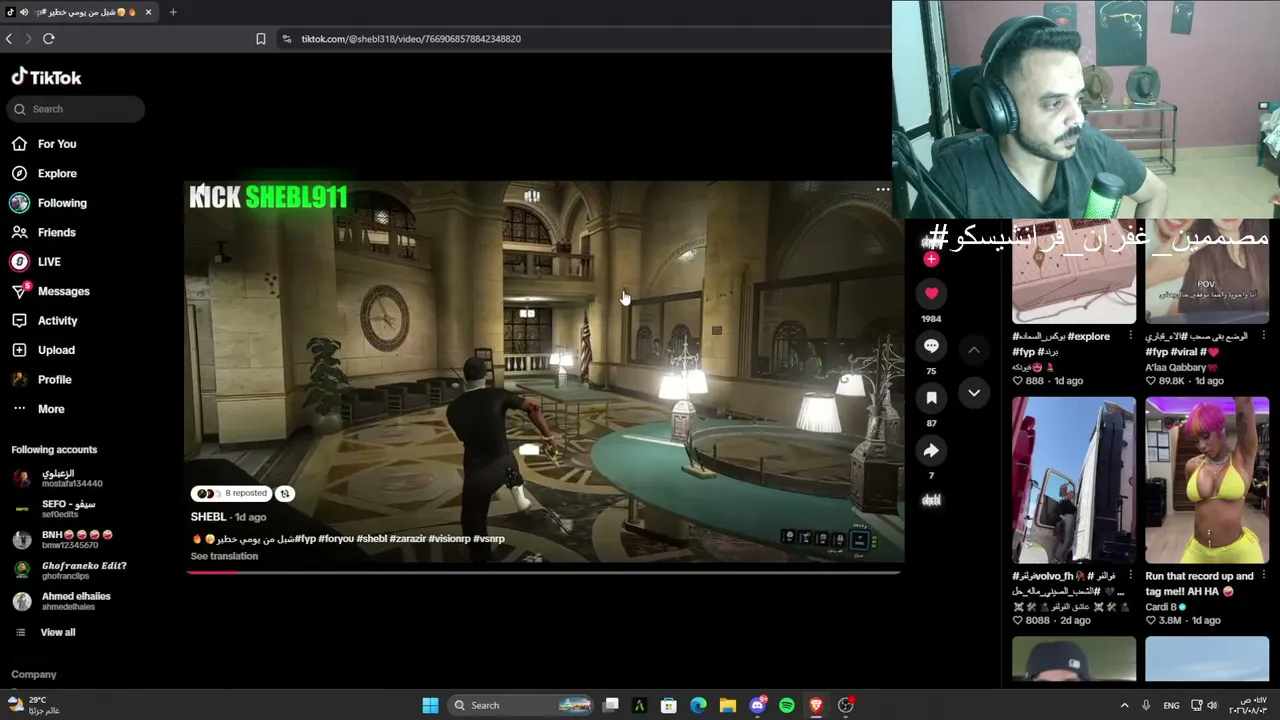1280x720 pixels.
Task: Show hidden system tray icons
Action: [x=1124, y=705]
